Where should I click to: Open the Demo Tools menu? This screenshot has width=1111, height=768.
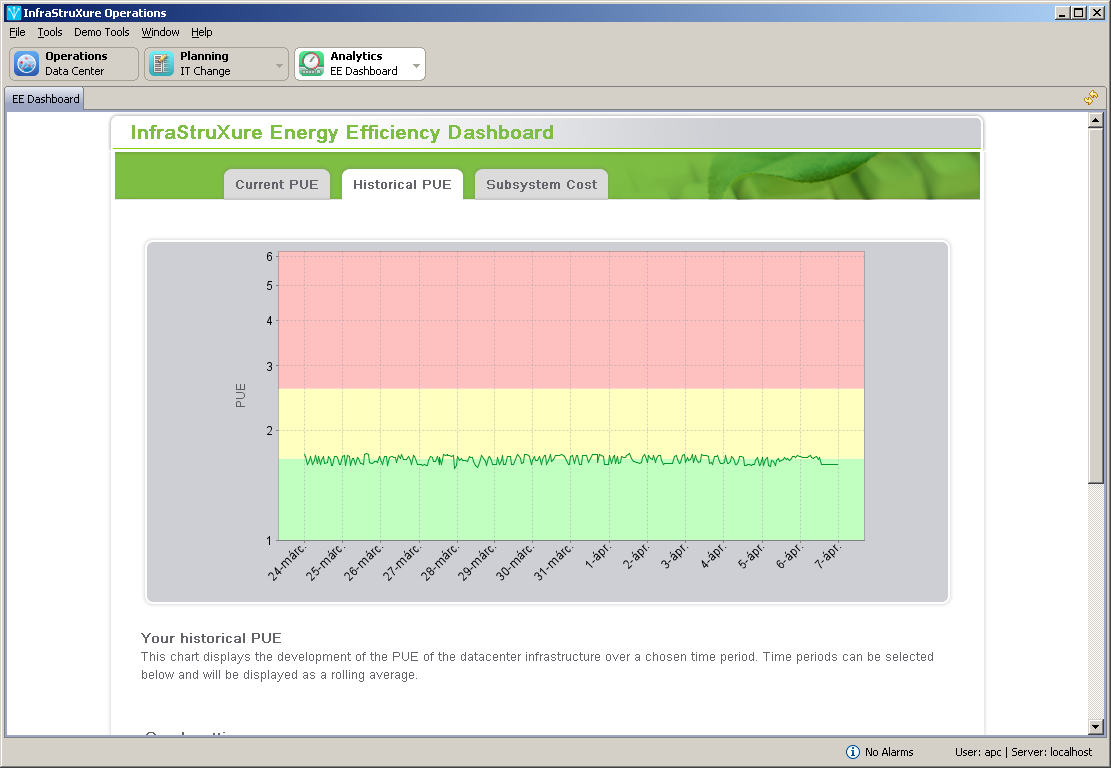coord(101,32)
